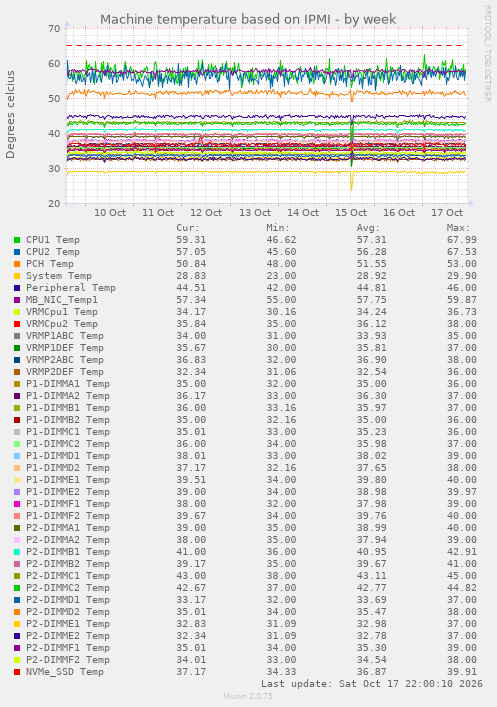Select the 'P1-DIMME2 Temp' legend label
Image resolution: width=497 pixels, height=707 pixels.
click(x=68, y=492)
